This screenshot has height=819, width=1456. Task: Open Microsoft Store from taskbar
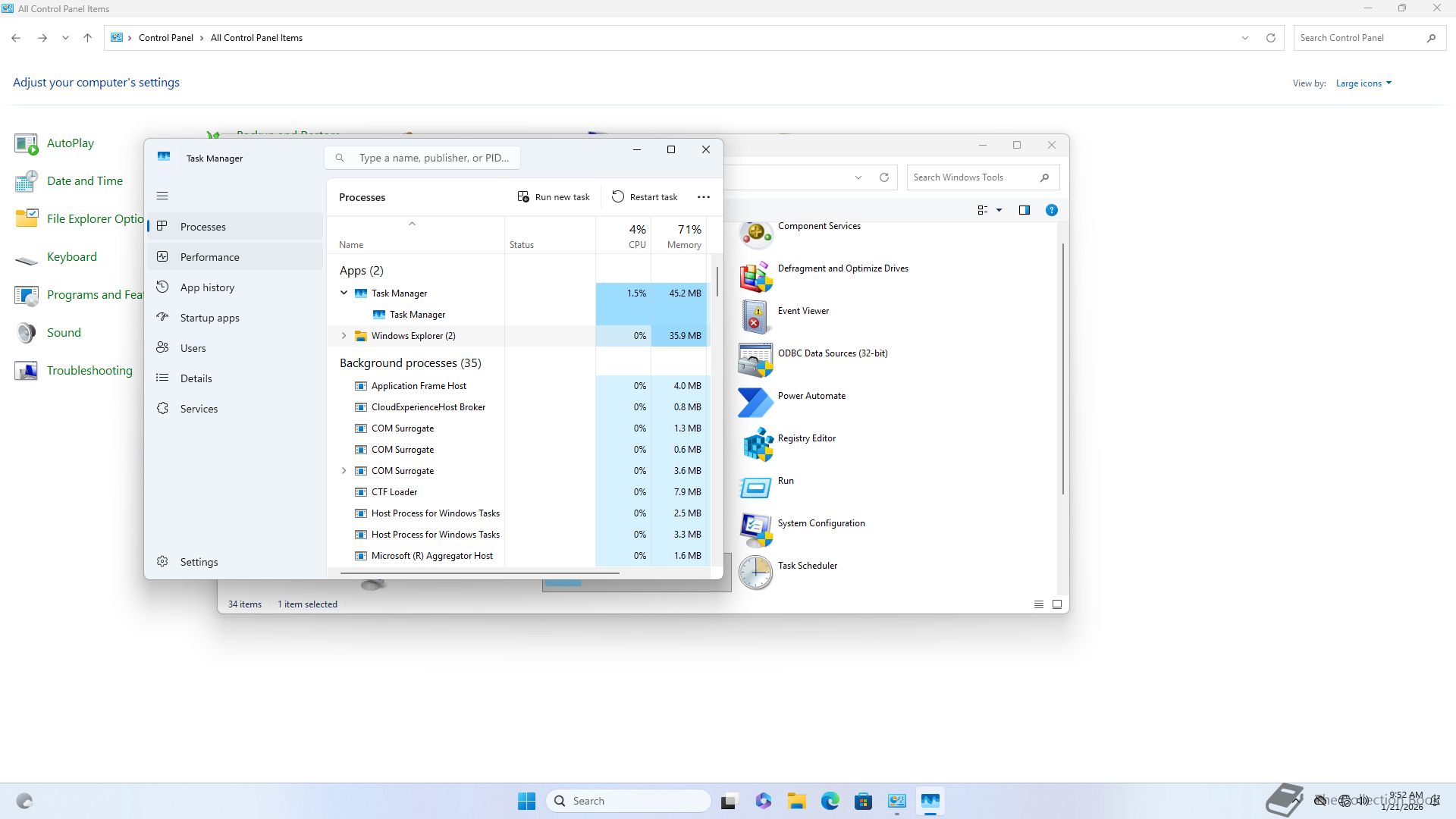coord(863,801)
